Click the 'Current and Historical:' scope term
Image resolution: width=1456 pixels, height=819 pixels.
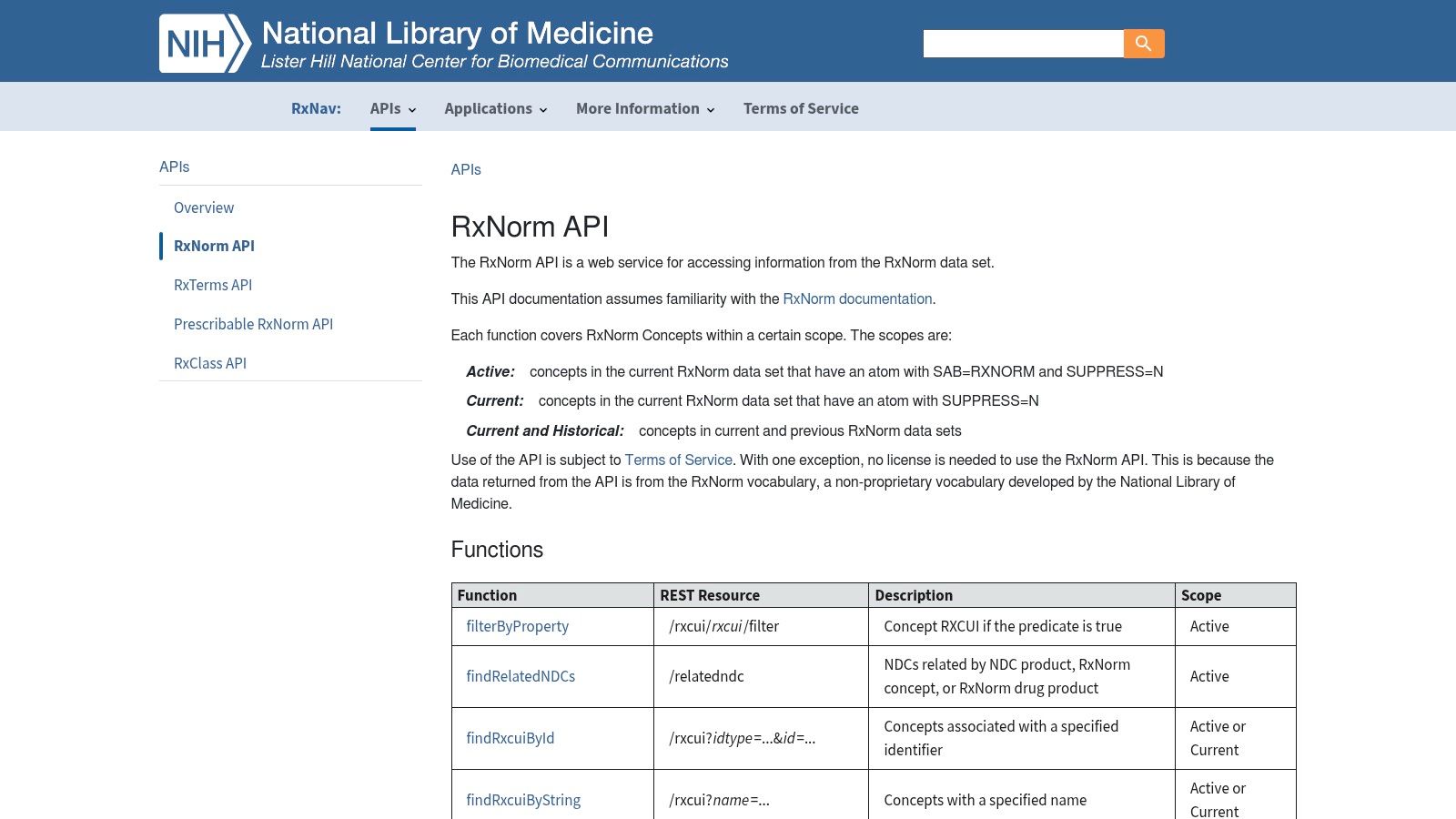(545, 430)
